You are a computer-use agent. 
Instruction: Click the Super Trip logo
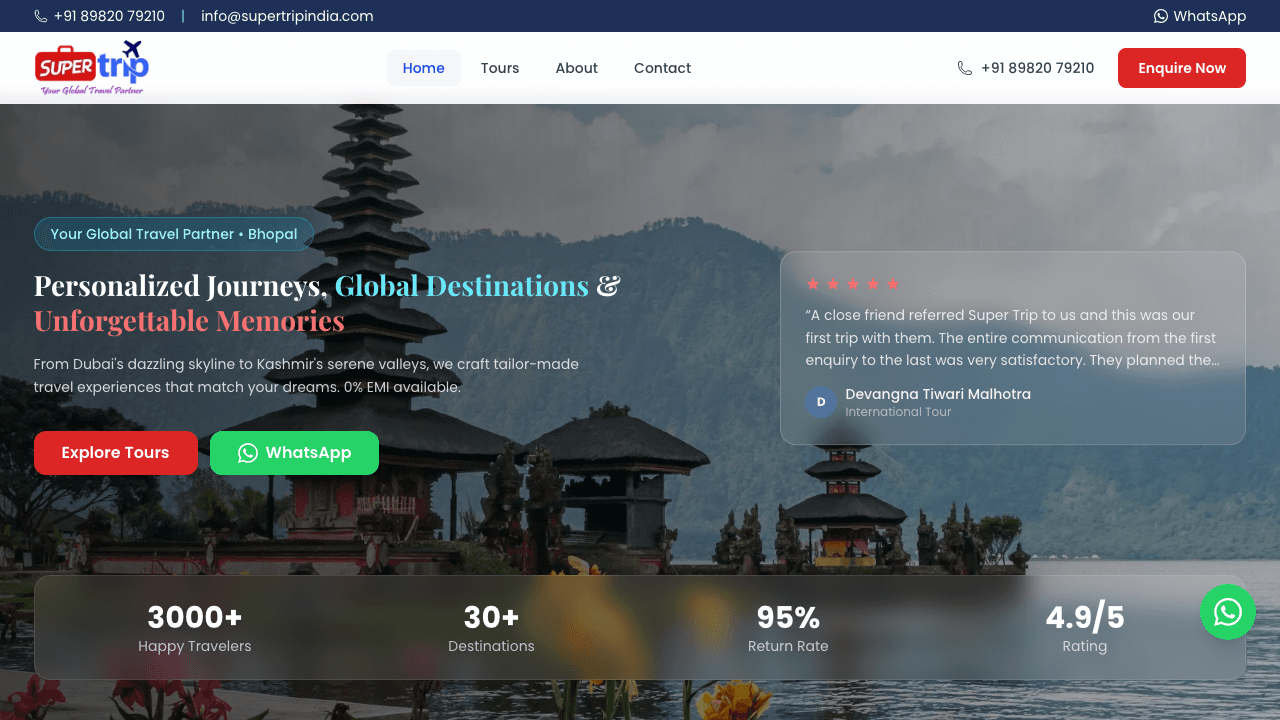click(x=91, y=68)
